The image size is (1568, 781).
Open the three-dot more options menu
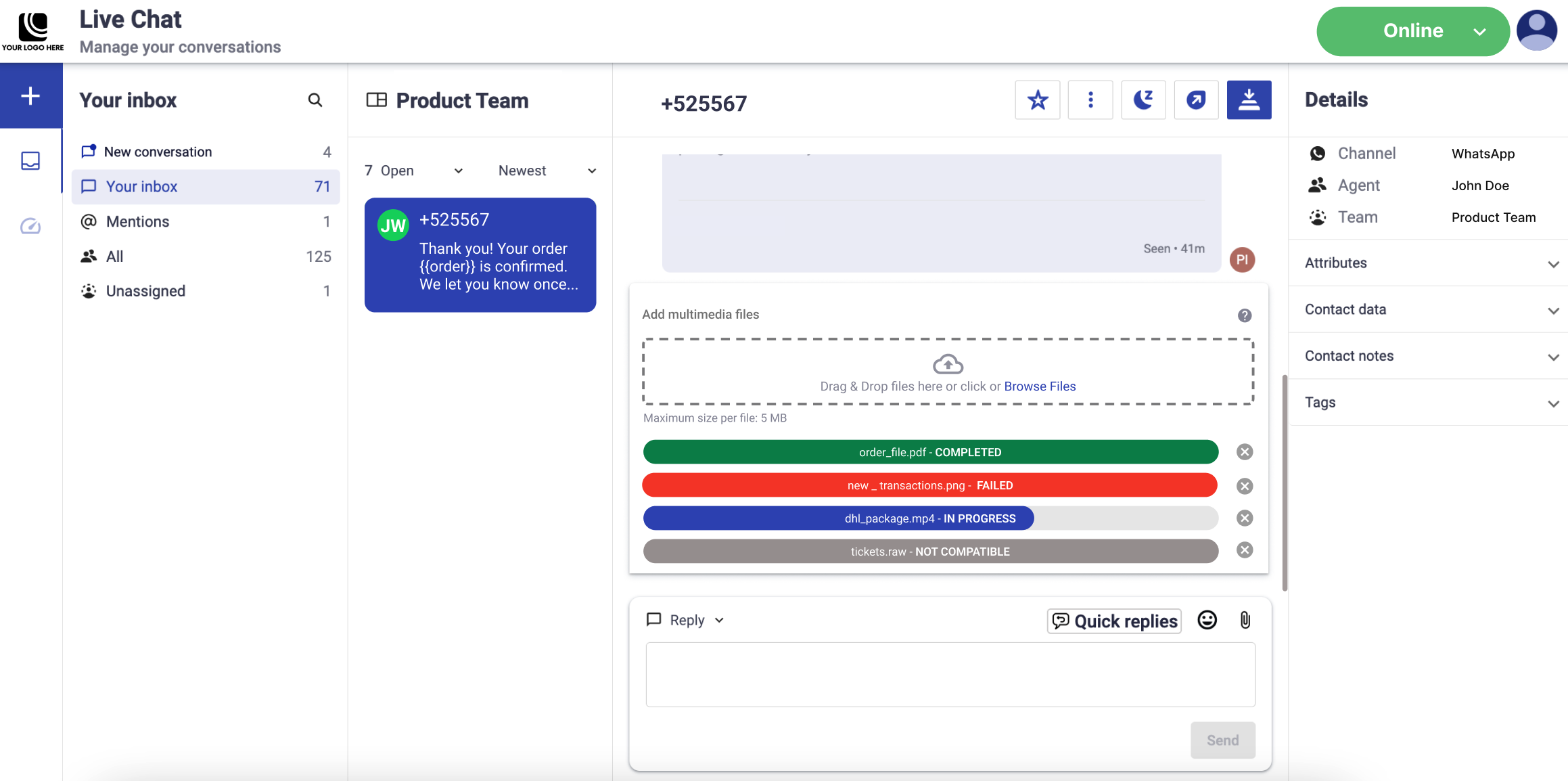(1090, 100)
